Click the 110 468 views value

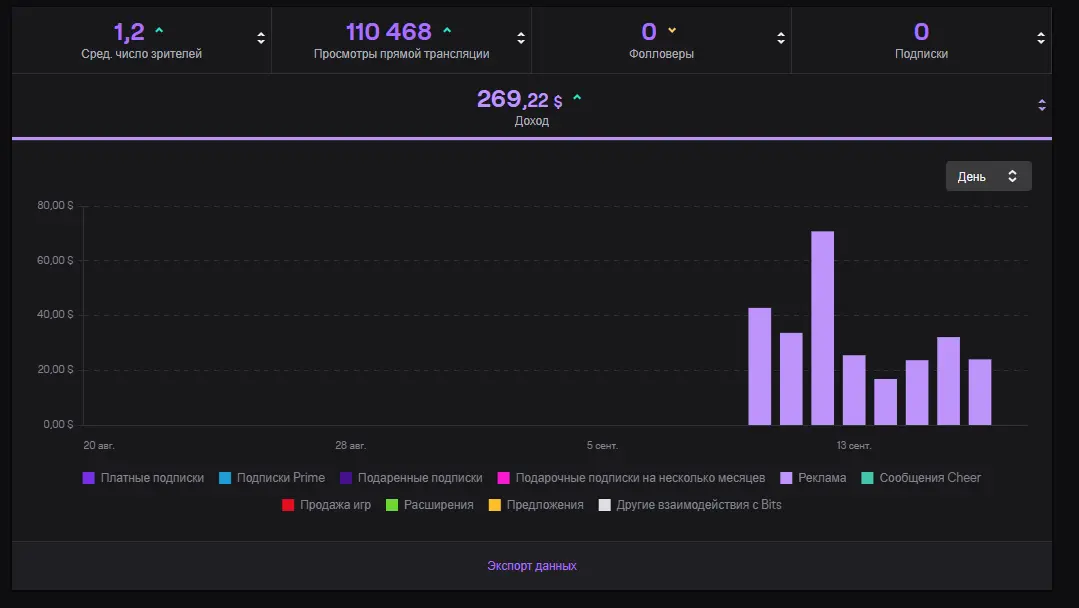tap(389, 32)
